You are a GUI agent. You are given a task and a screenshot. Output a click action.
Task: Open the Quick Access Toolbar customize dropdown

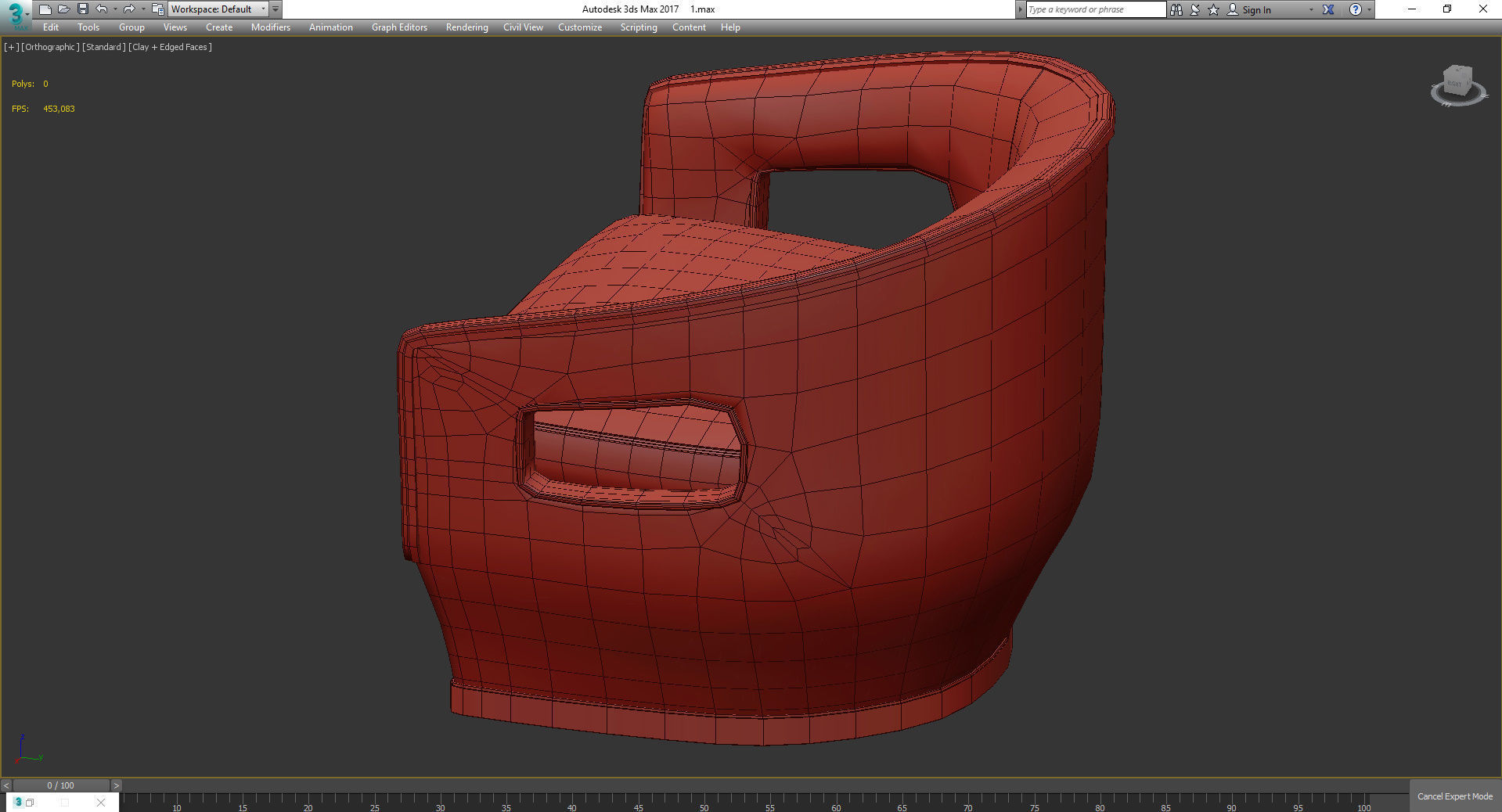(x=276, y=9)
